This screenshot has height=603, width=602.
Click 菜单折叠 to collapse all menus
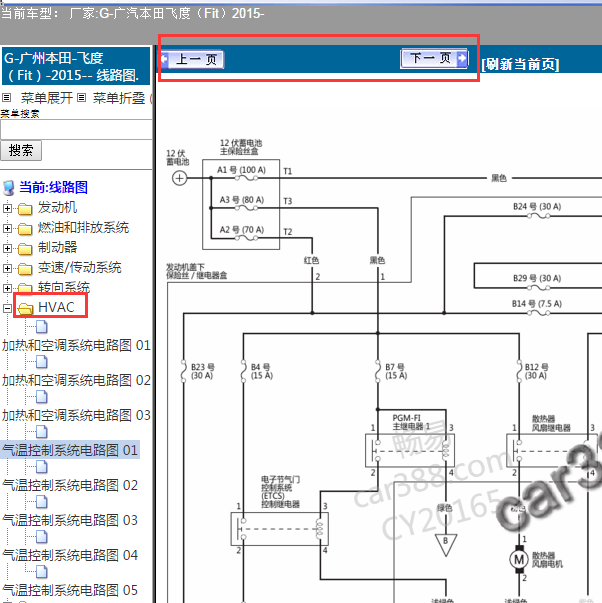[x=118, y=98]
